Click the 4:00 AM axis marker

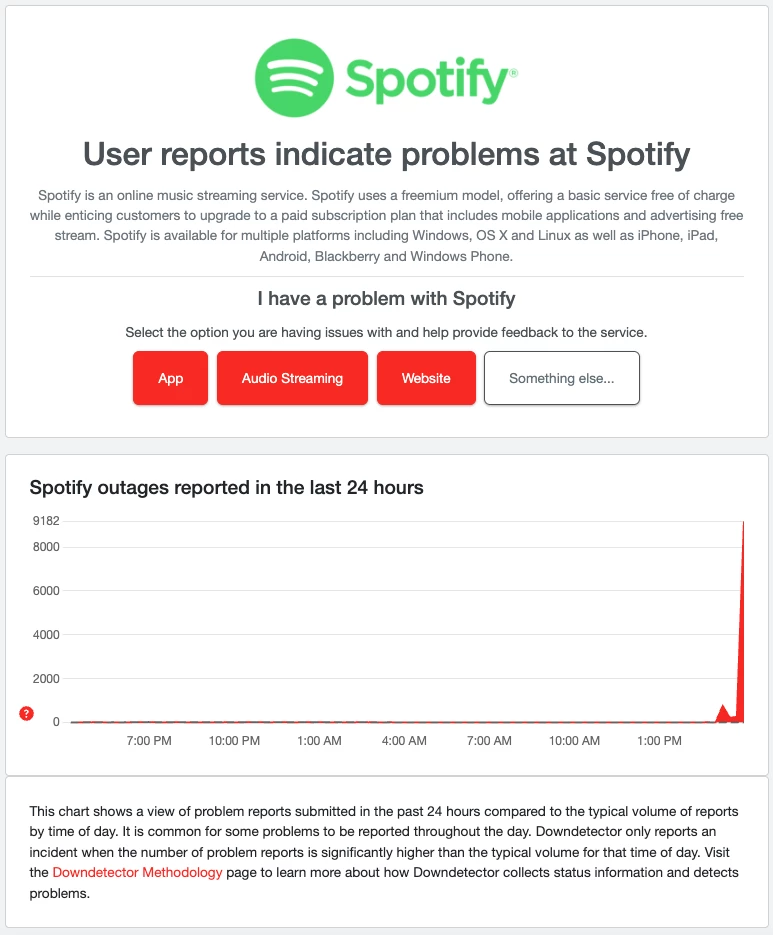click(x=405, y=741)
